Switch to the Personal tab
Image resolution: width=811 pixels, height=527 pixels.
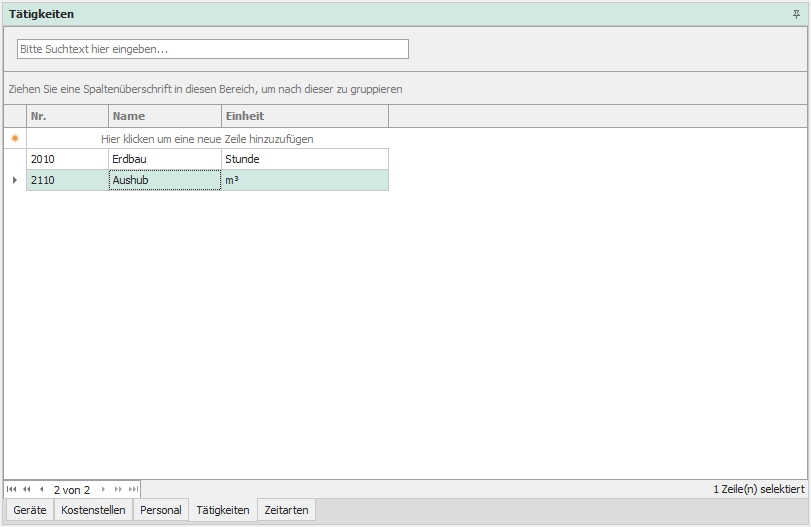[161, 510]
